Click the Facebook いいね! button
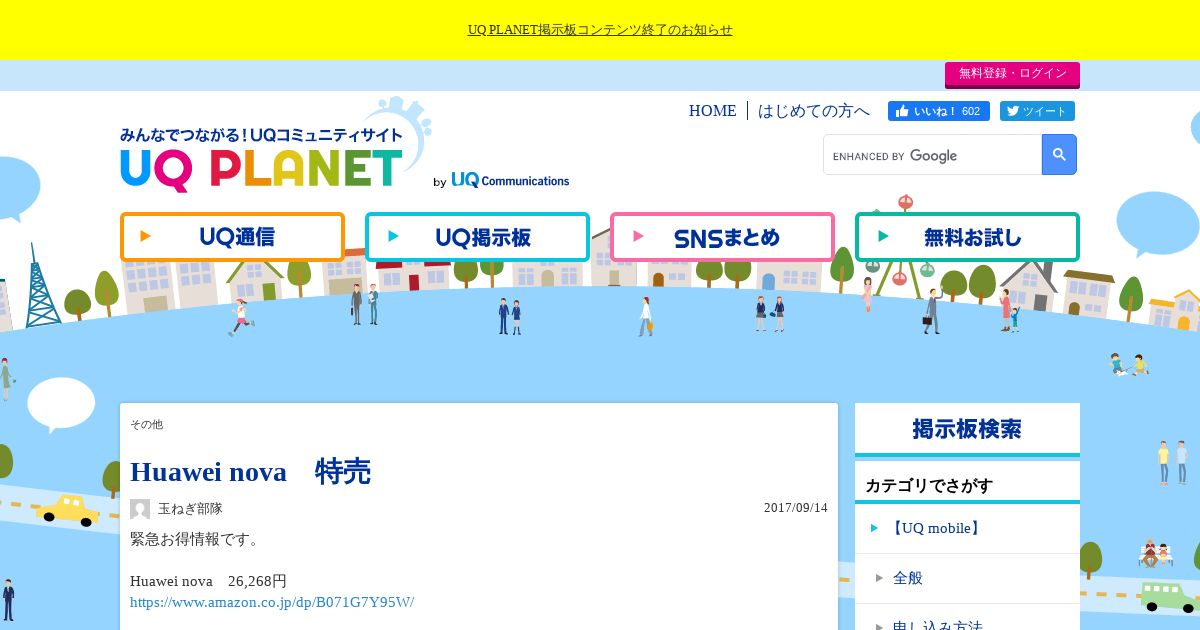Image resolution: width=1200 pixels, height=630 pixels. click(x=938, y=111)
